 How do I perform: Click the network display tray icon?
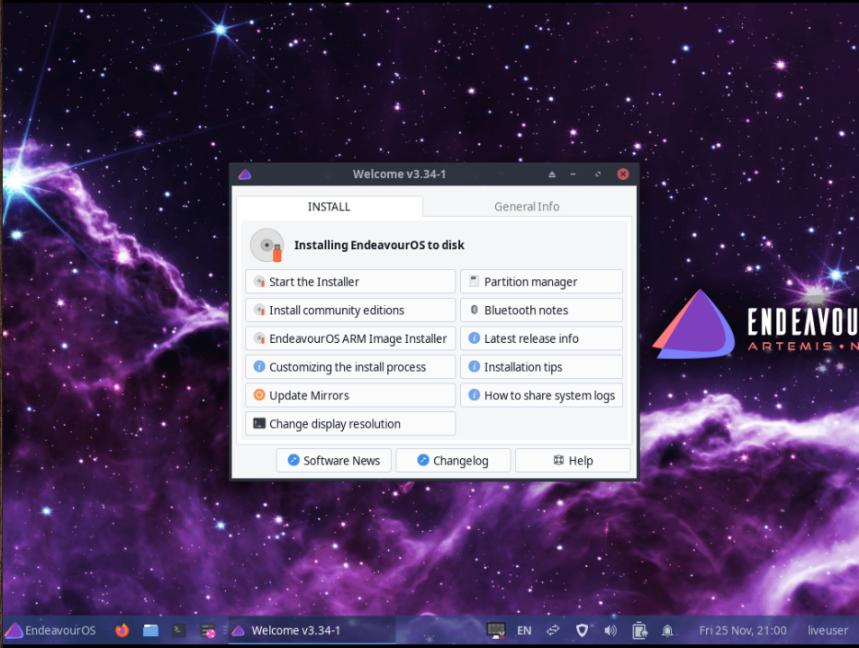click(x=496, y=630)
